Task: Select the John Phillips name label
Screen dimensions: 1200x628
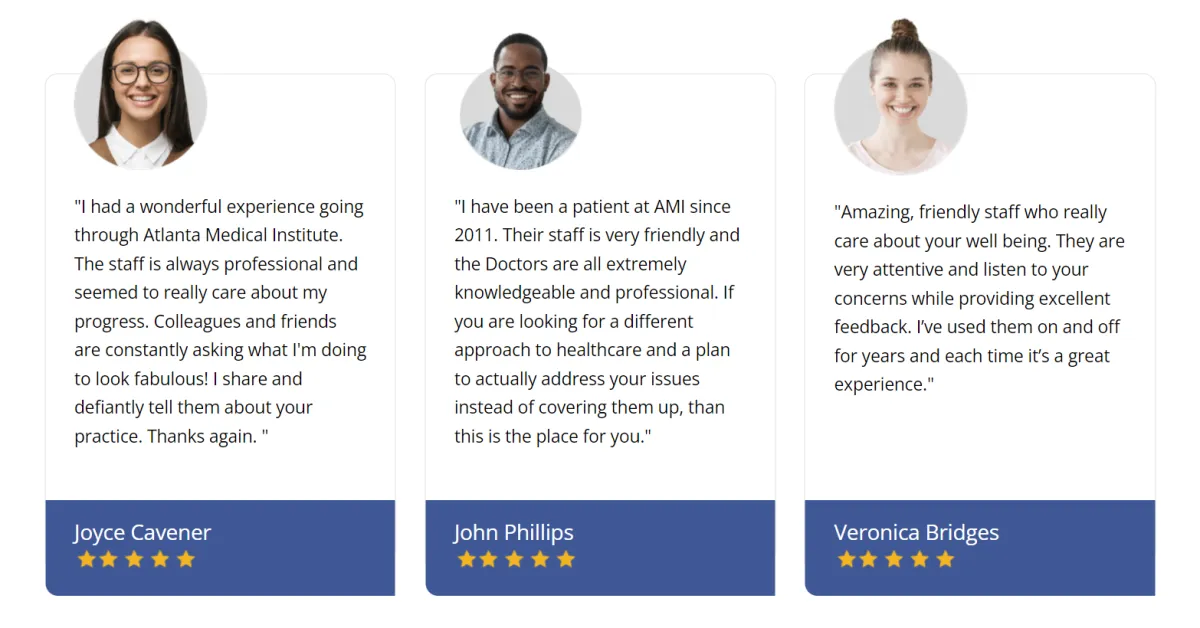Action: (x=514, y=533)
